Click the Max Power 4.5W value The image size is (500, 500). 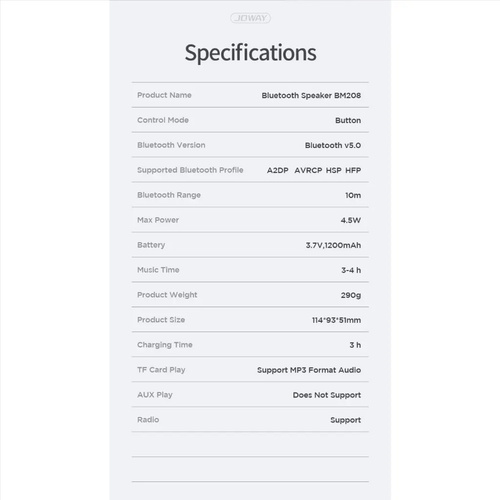coord(351,220)
